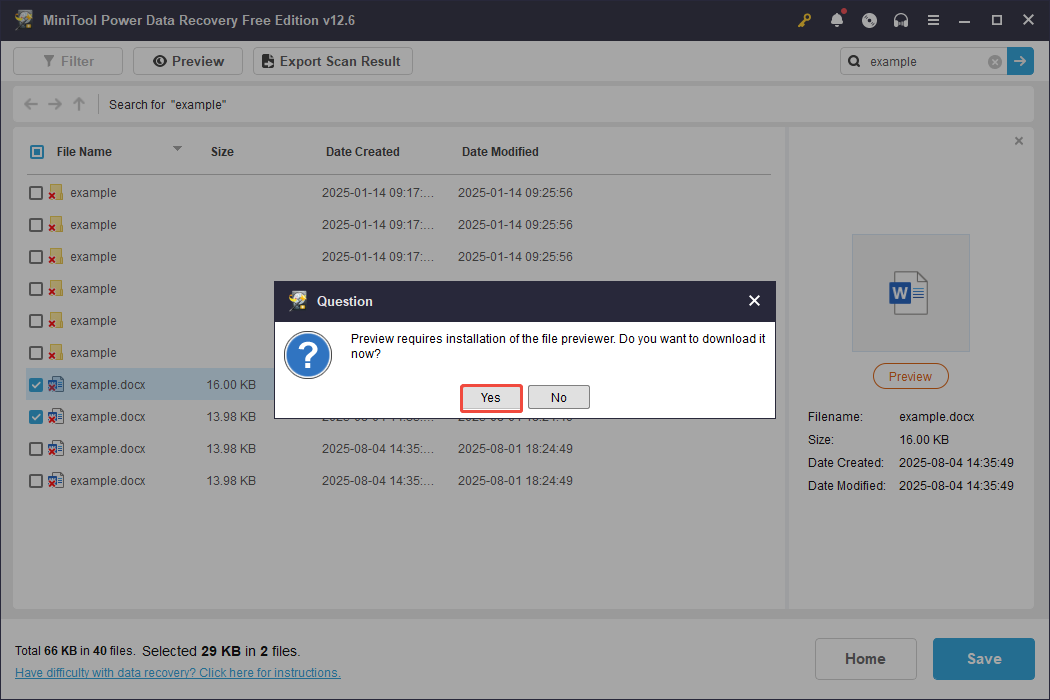This screenshot has width=1050, height=700.
Task: Clear the search box text with X icon
Action: 994,62
